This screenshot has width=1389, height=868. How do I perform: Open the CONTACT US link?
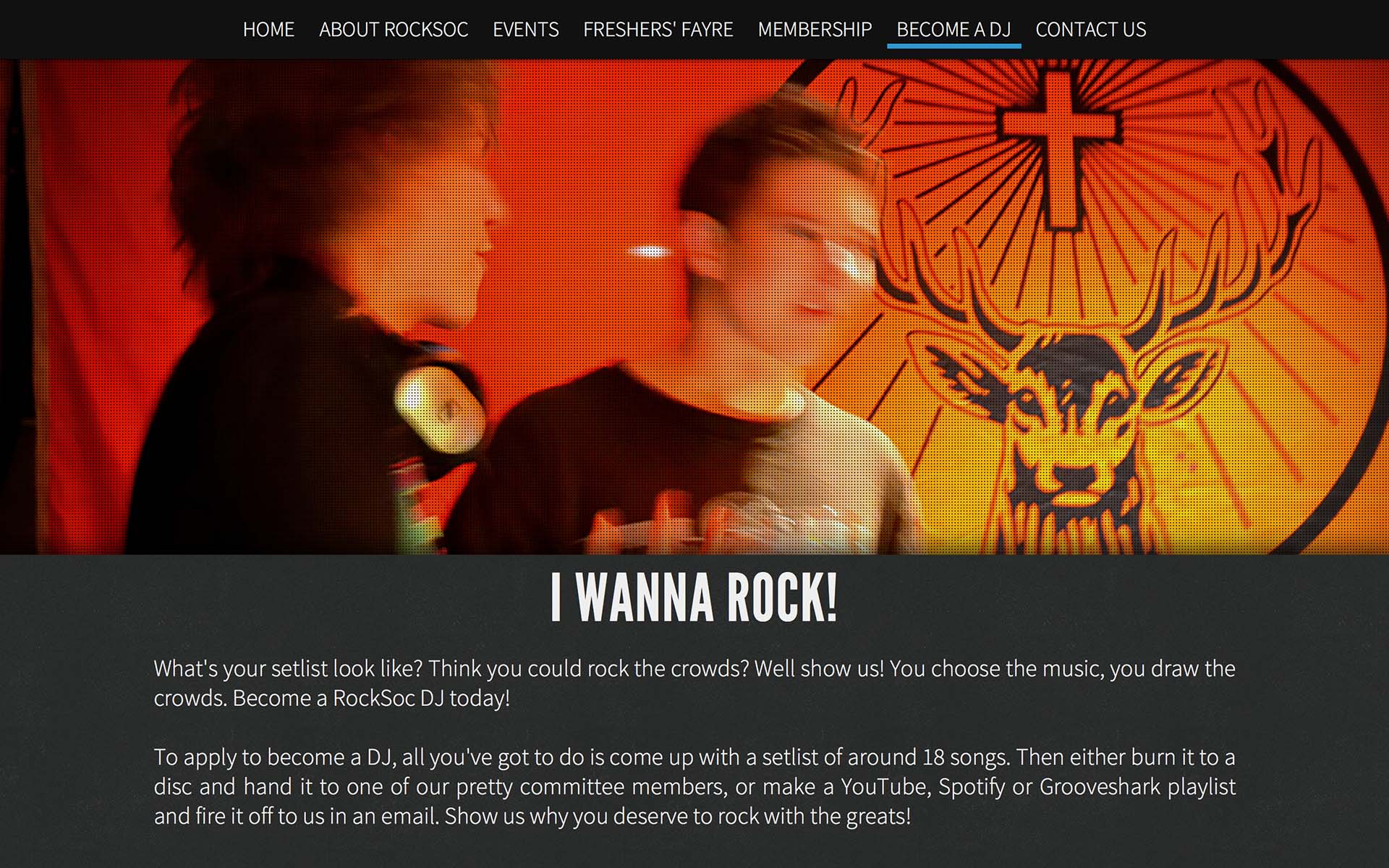point(1091,30)
